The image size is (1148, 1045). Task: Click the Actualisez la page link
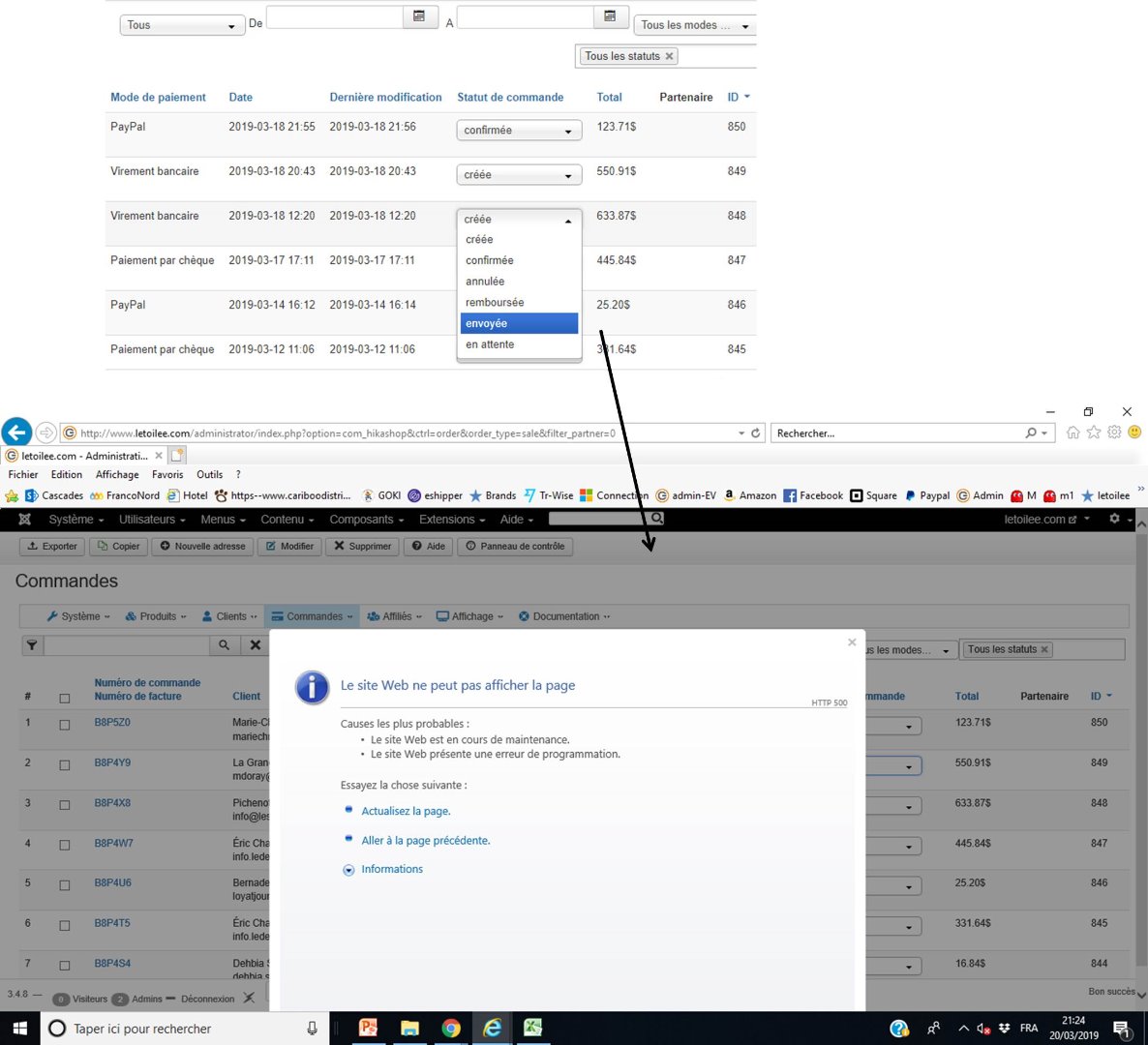click(406, 811)
